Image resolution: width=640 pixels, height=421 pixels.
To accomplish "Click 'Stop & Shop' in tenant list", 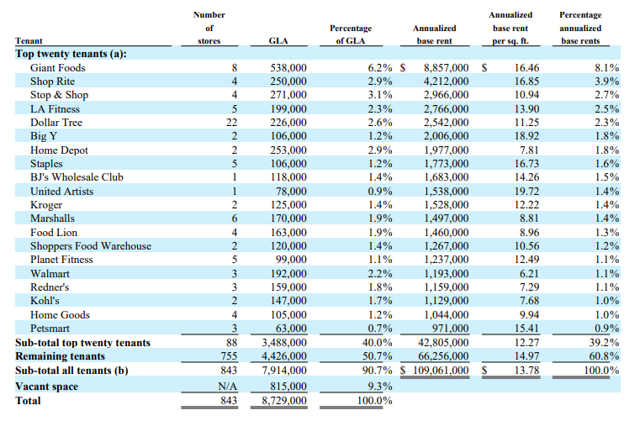I will [59, 95].
